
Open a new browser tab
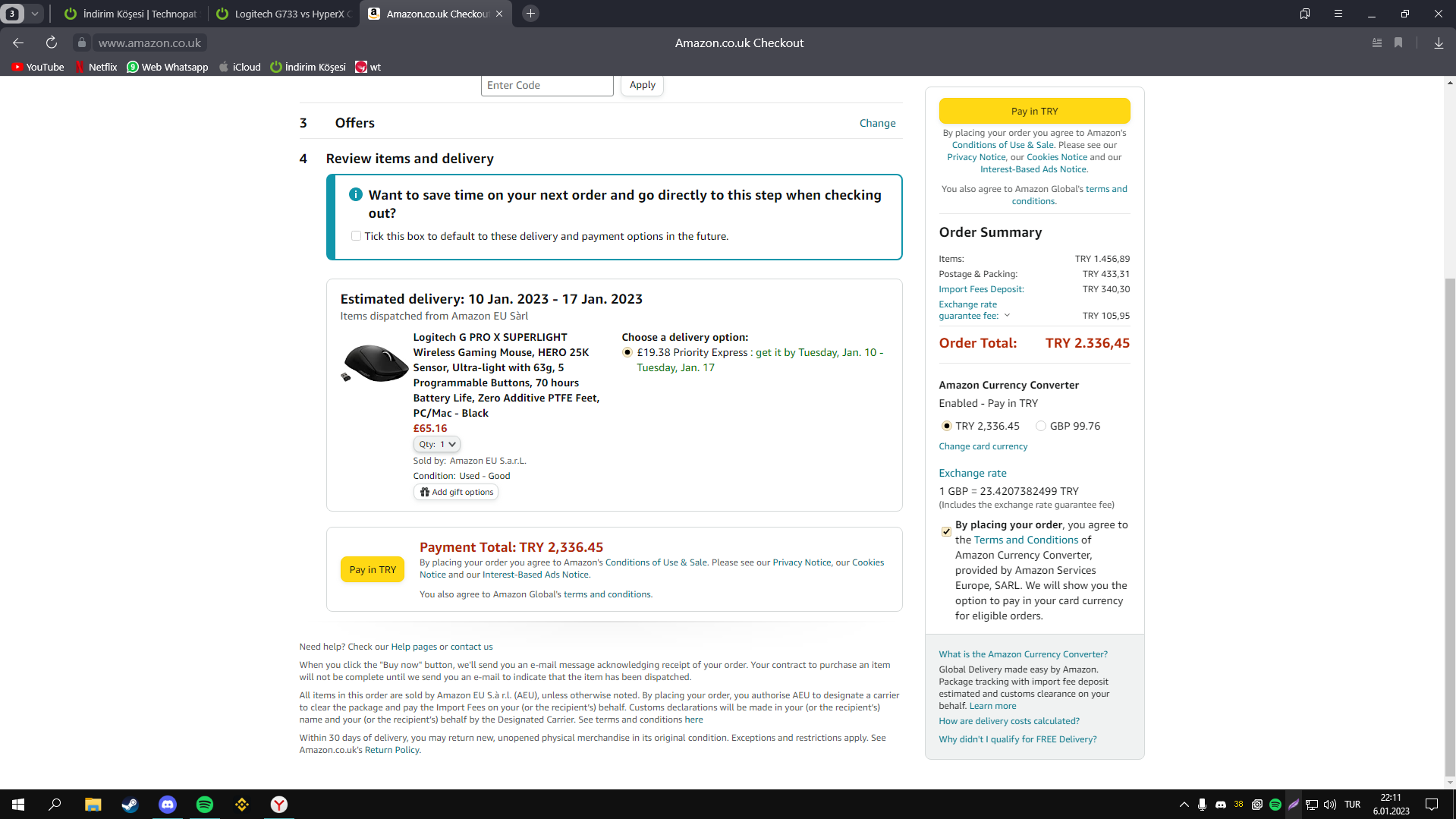pos(531,14)
